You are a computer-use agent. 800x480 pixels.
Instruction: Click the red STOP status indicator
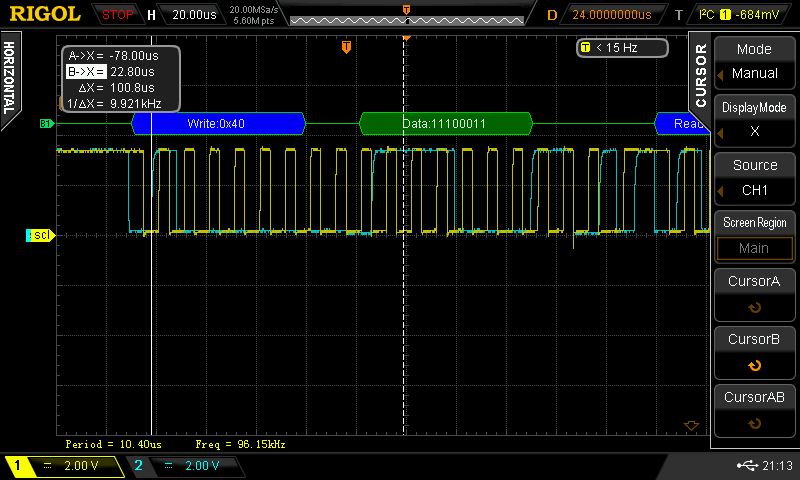click(x=117, y=15)
